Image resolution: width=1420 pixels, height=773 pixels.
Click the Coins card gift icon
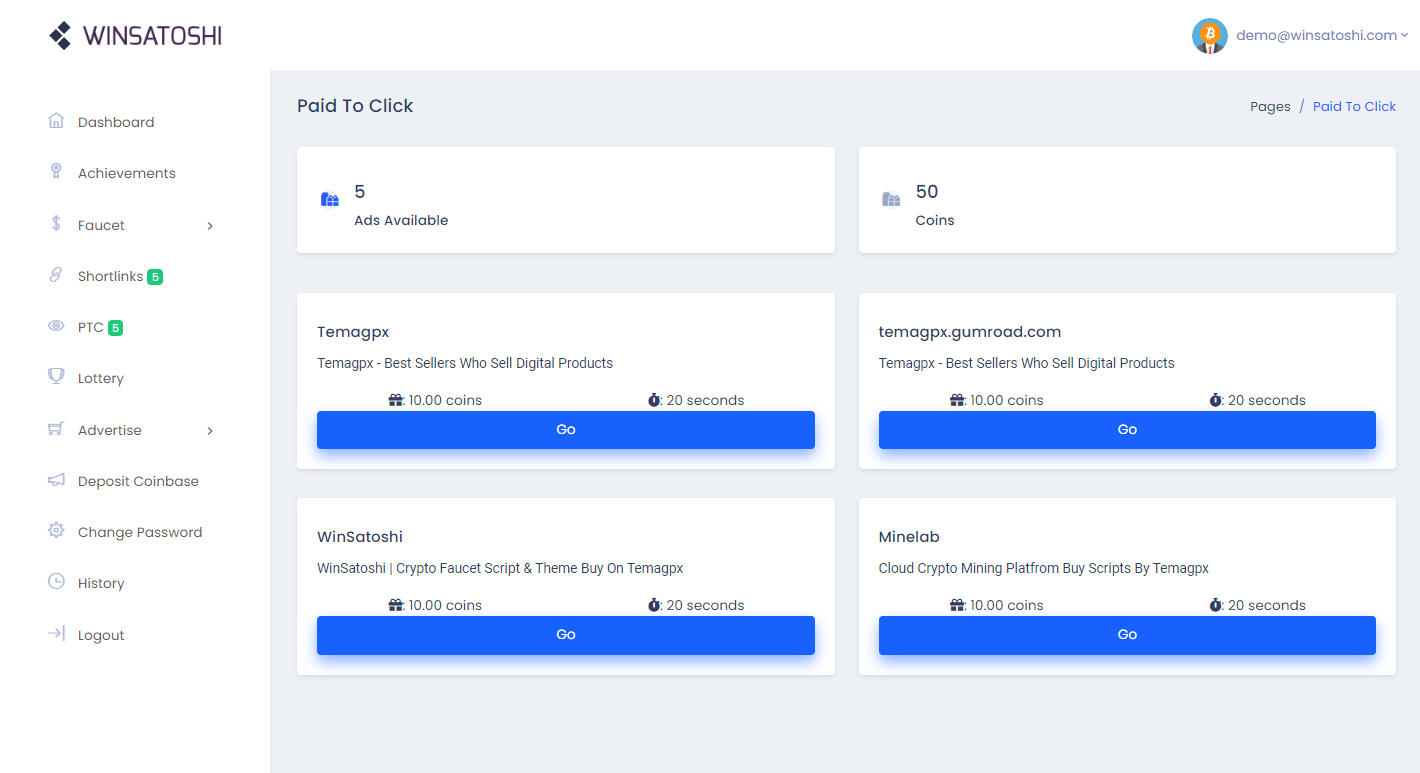click(891, 199)
